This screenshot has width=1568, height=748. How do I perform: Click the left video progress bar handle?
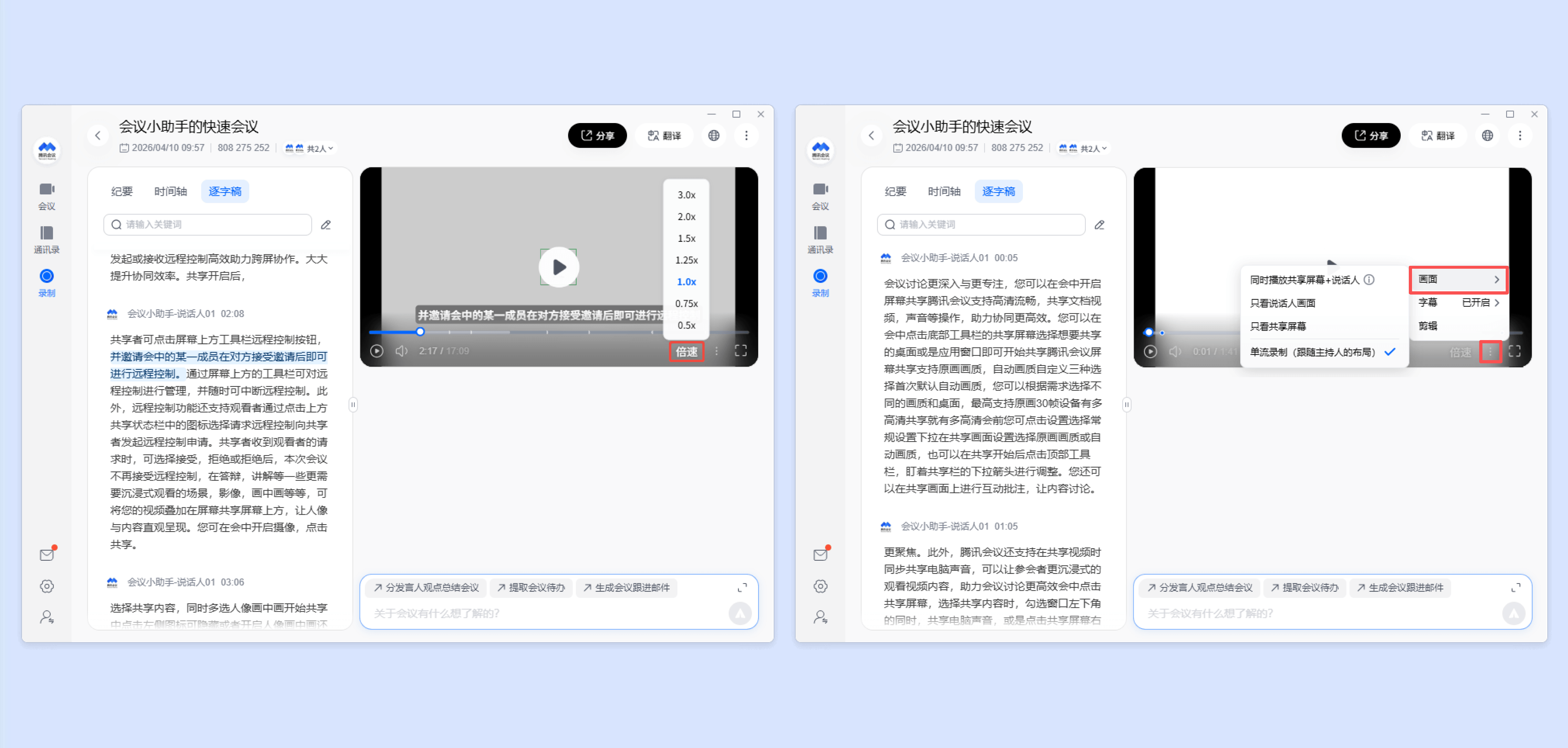(420, 332)
